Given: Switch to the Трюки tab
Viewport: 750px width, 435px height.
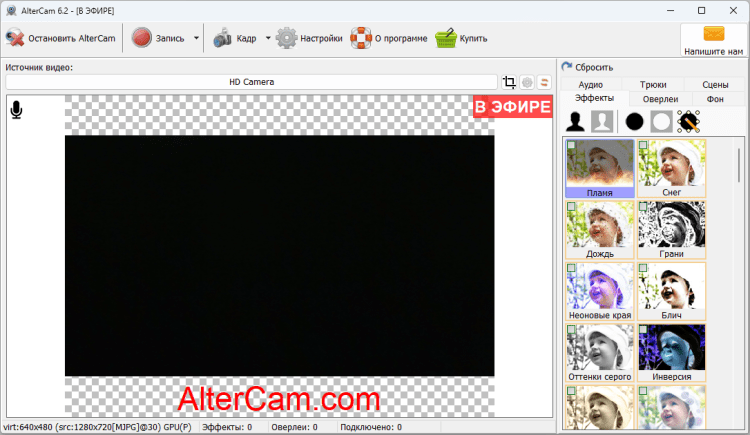Looking at the screenshot, I should pos(653,84).
